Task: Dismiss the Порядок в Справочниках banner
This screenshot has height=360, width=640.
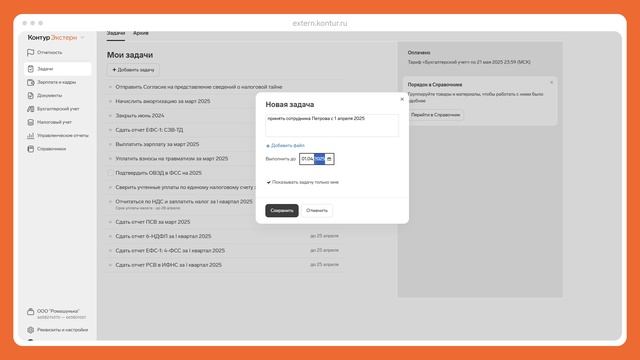Action: click(x=551, y=82)
